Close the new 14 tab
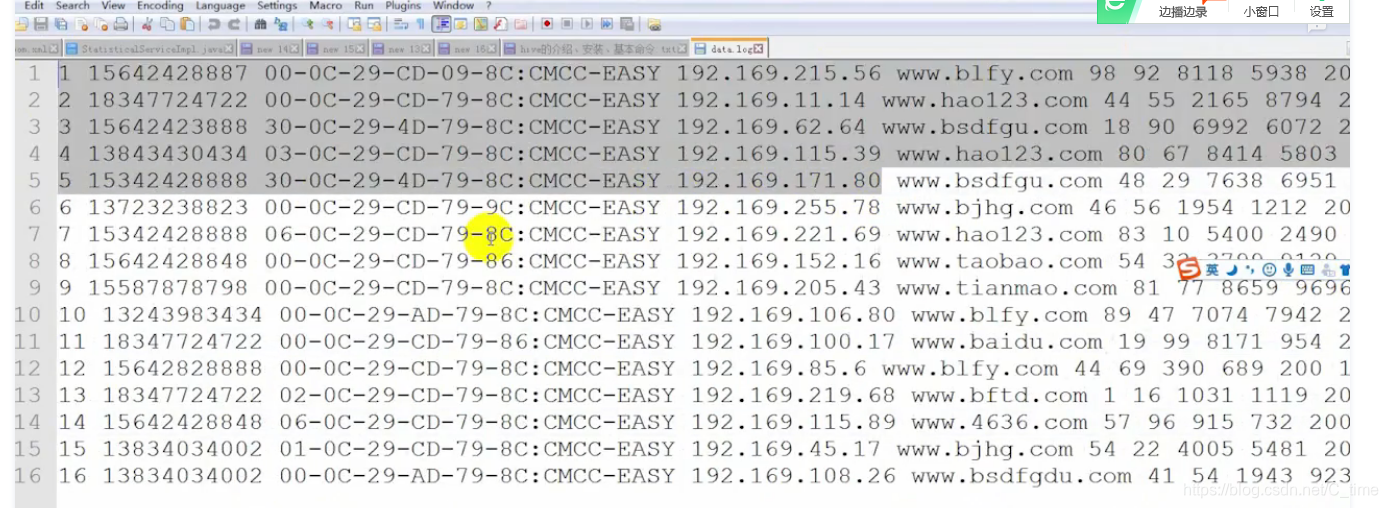This screenshot has height=508, width=1388. pyautogui.click(x=294, y=48)
